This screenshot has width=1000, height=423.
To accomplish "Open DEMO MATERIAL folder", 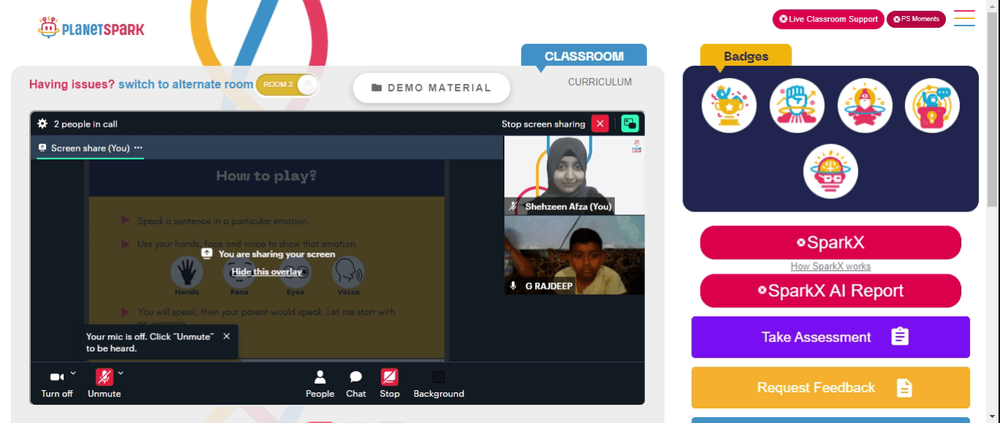I will point(432,88).
